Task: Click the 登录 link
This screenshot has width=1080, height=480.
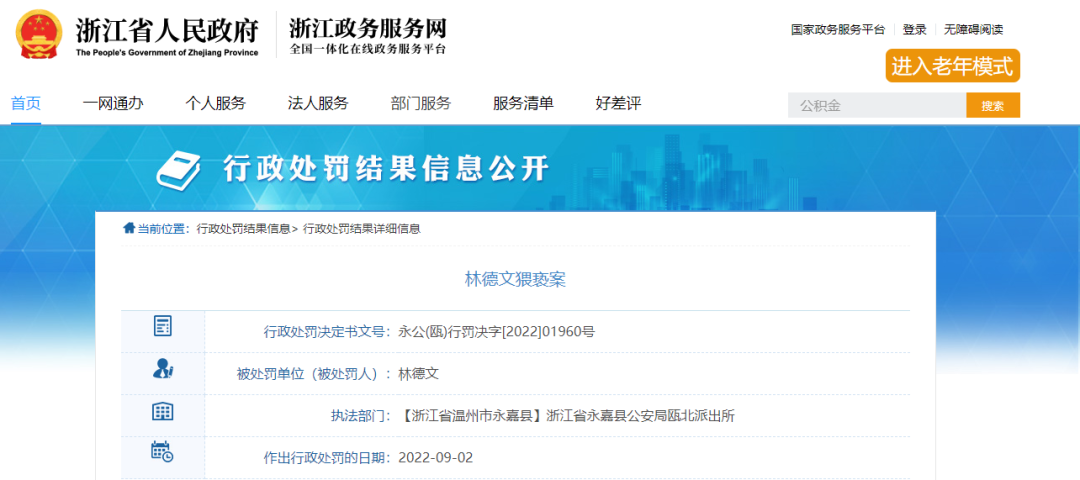Action: 915,30
